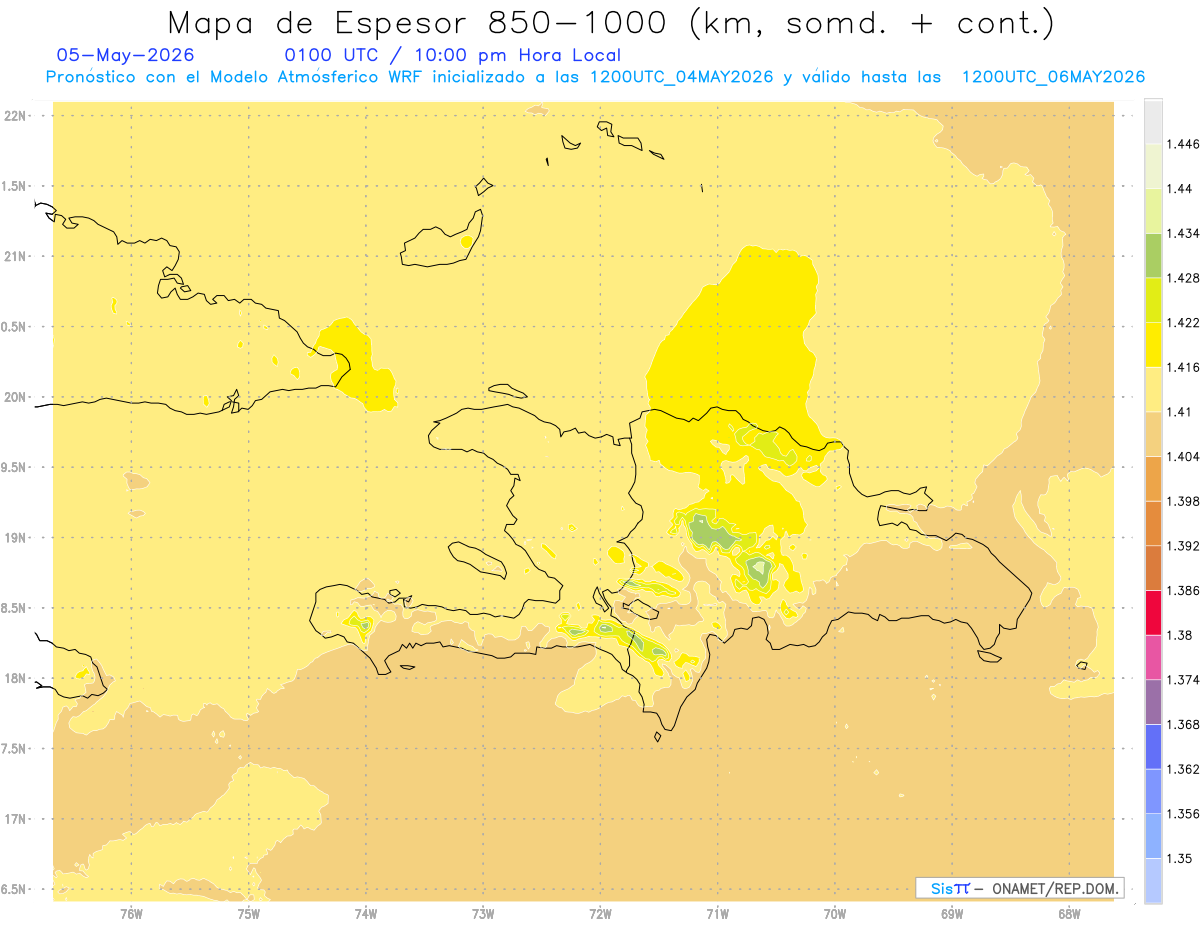Click the 76W longitude axis label
Viewport: 1200px width, 927px height.
131,913
